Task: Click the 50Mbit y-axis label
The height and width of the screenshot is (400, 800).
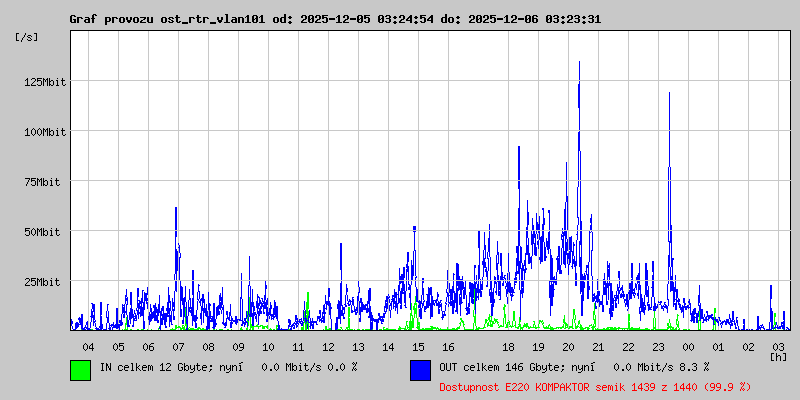Action: (x=45, y=232)
